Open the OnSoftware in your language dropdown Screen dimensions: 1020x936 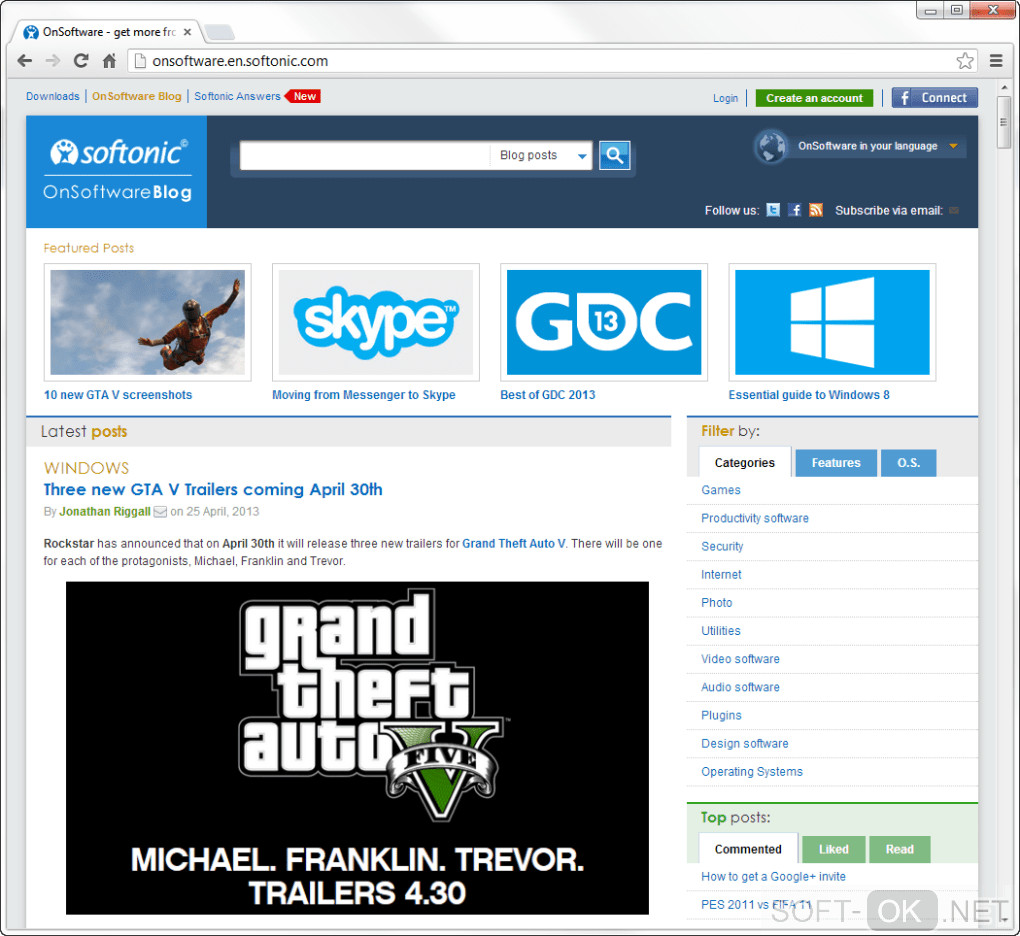click(860, 146)
